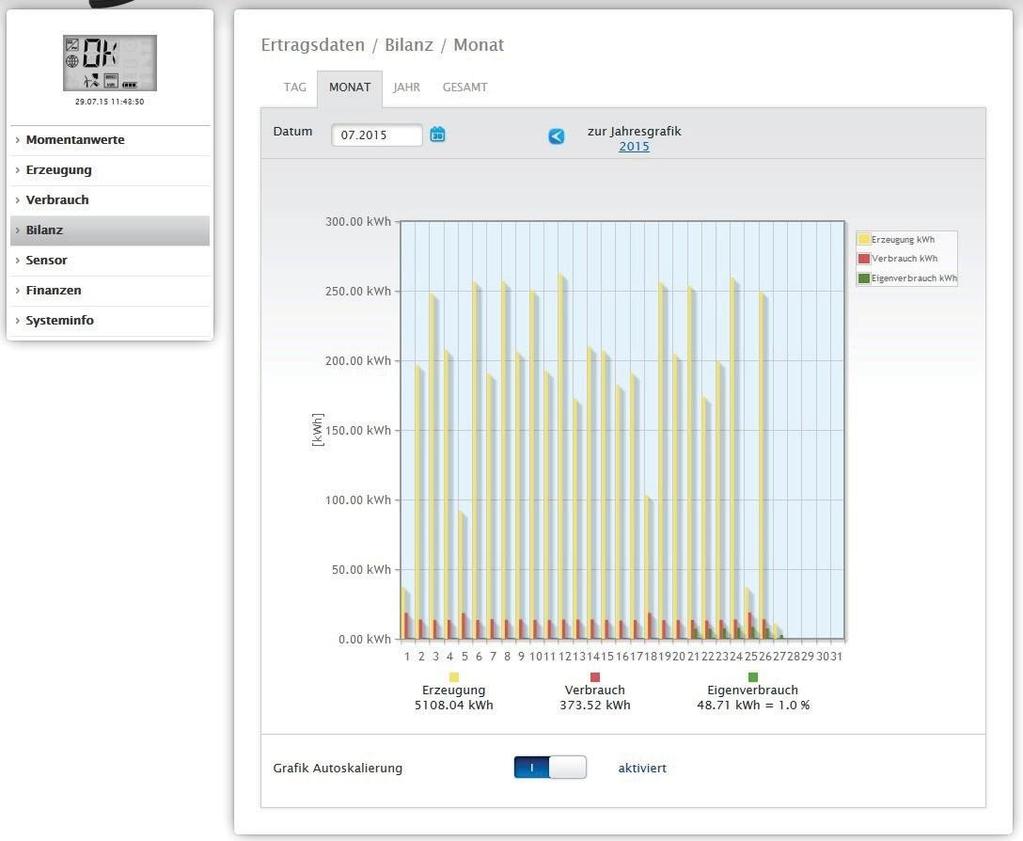The image size is (1023, 841).
Task: Toggle the Grafik Autoskalierung switch
Action: tap(550, 767)
